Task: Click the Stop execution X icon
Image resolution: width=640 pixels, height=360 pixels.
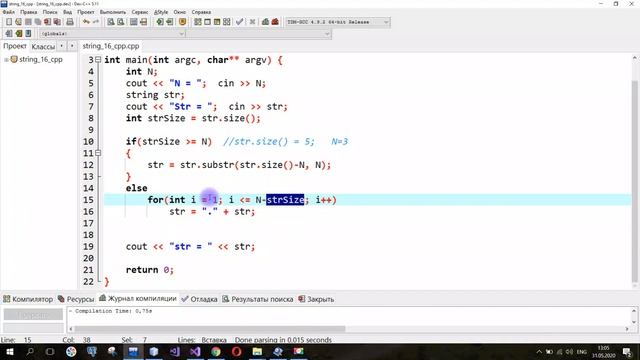Action: coord(252,22)
